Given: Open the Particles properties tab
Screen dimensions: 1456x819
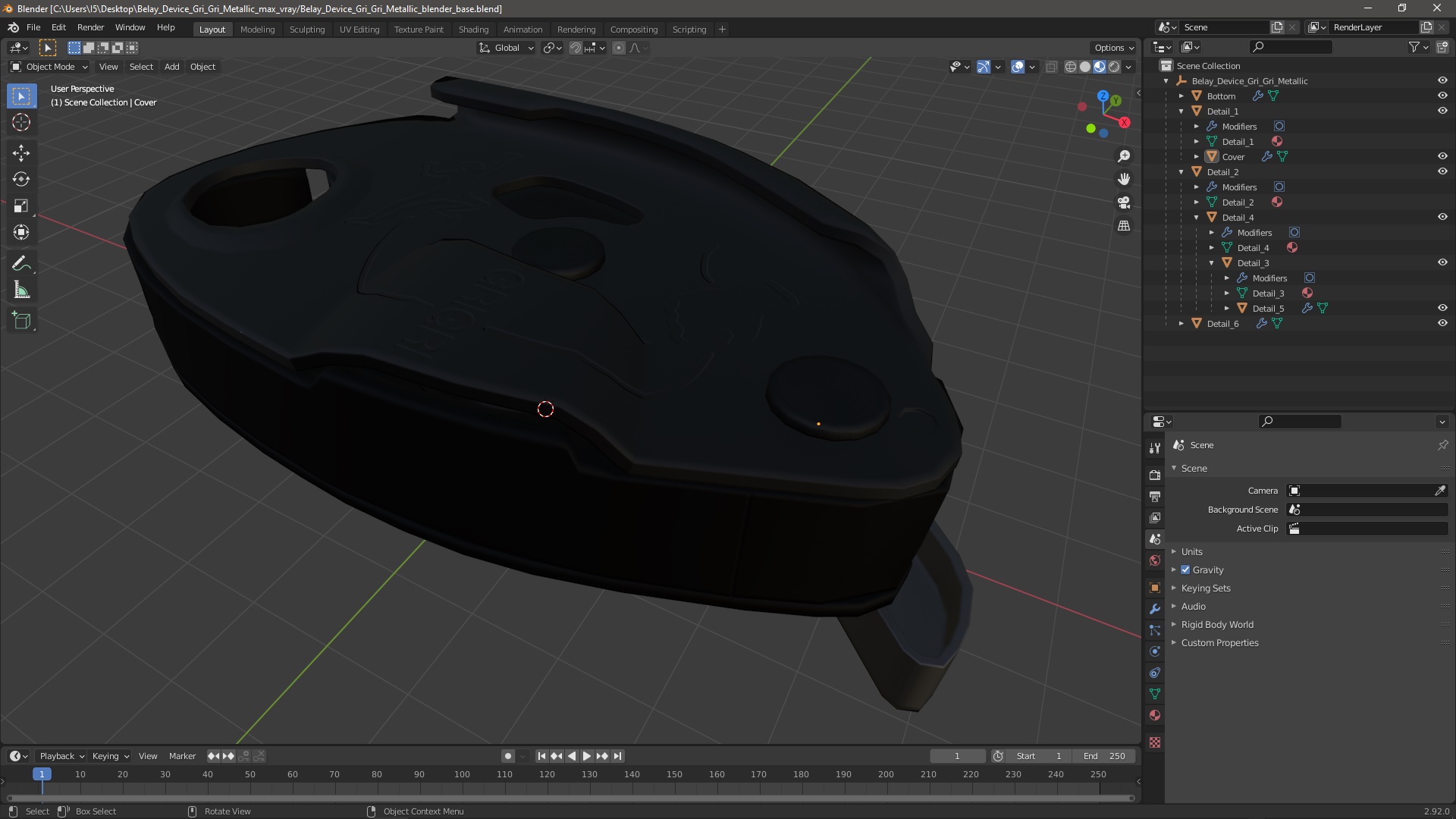Looking at the screenshot, I should pyautogui.click(x=1155, y=630).
